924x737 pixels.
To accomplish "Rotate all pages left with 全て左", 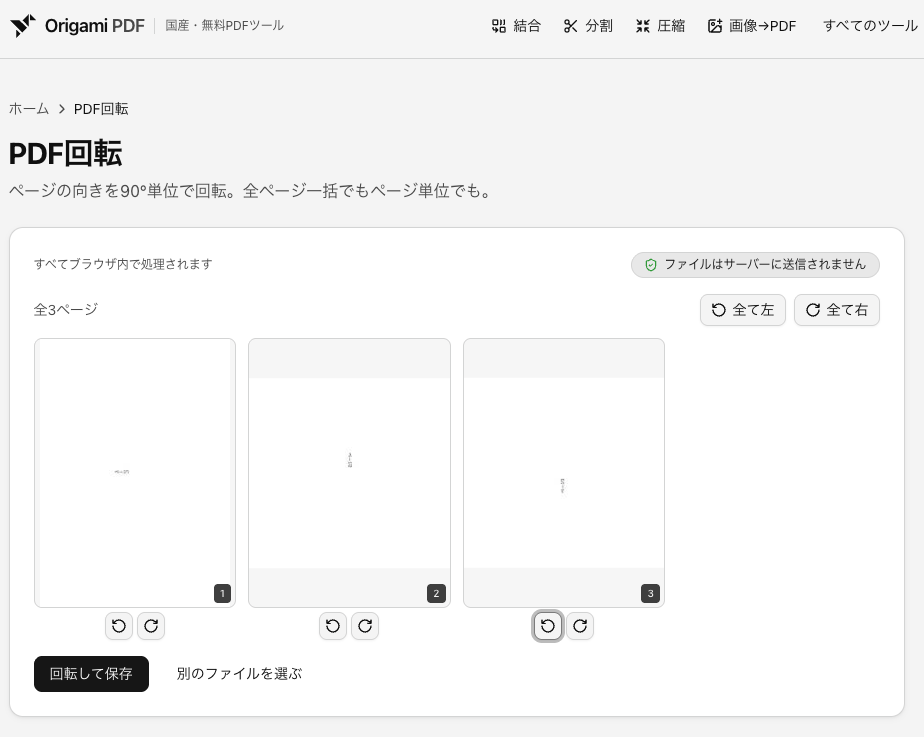I will coord(742,310).
